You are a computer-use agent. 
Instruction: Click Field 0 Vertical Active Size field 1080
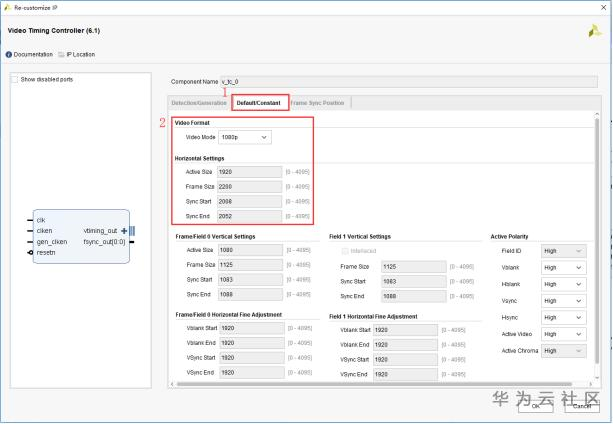tap(250, 250)
